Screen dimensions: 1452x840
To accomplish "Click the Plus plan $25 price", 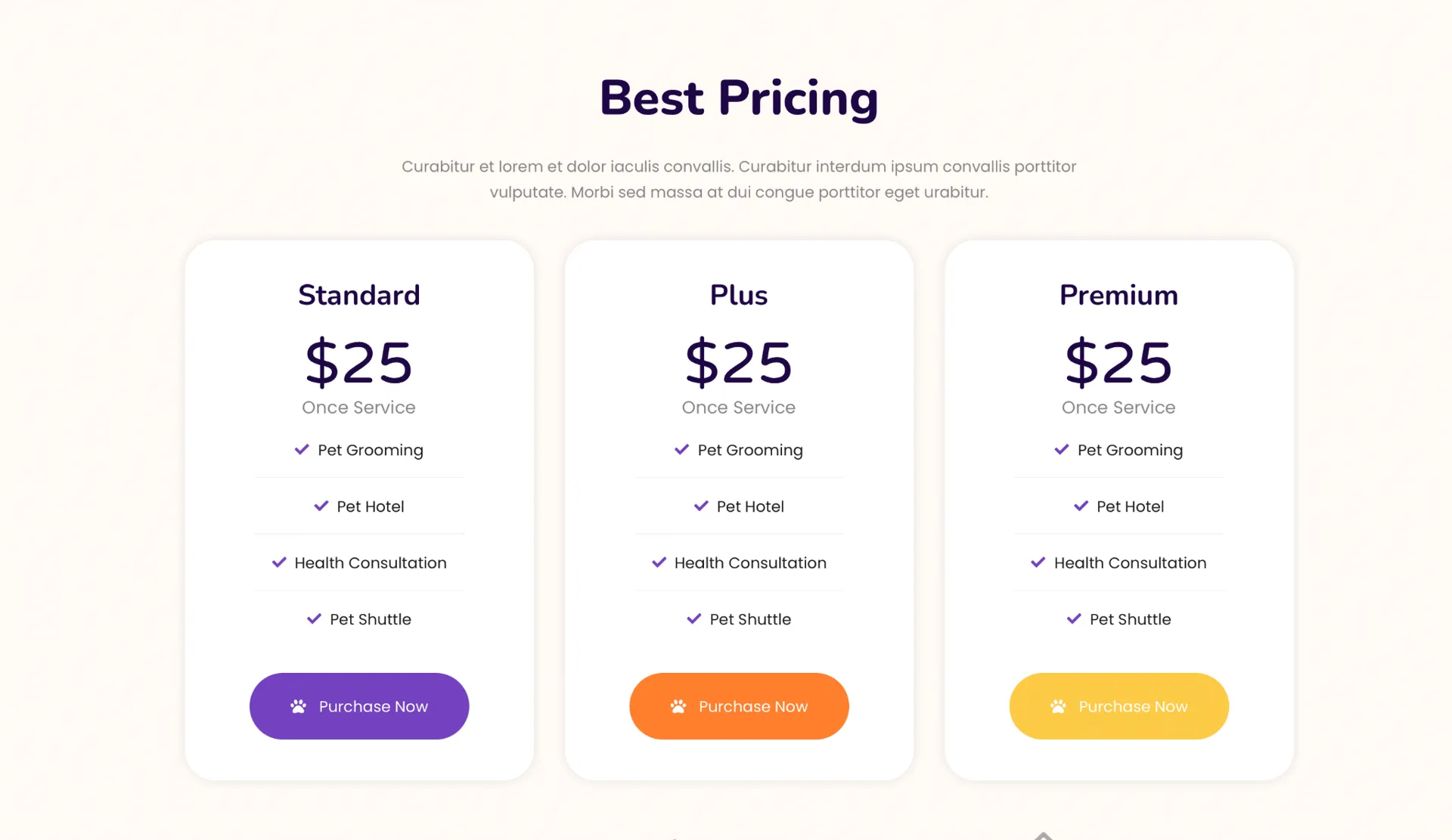I will pos(739,362).
